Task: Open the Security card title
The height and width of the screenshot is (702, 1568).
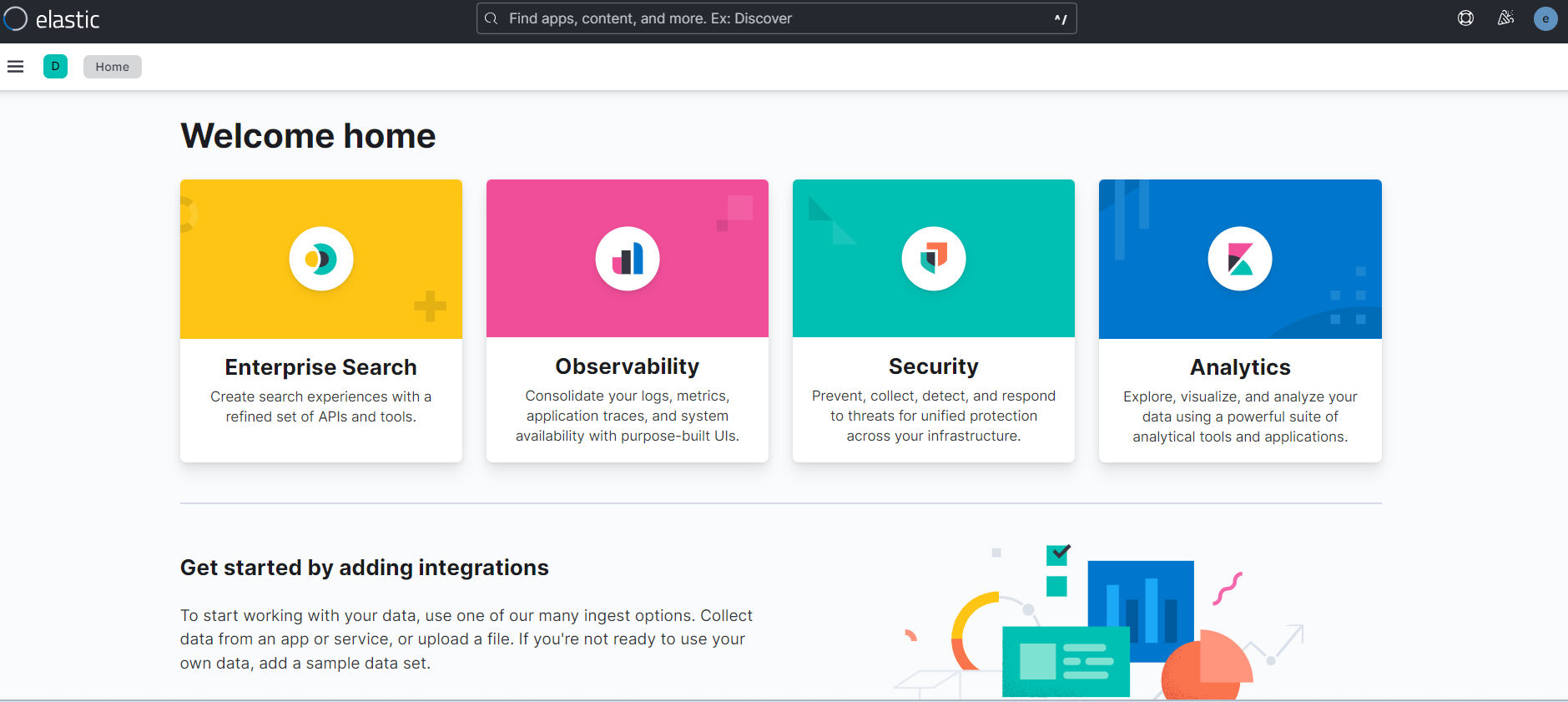Action: click(x=933, y=366)
